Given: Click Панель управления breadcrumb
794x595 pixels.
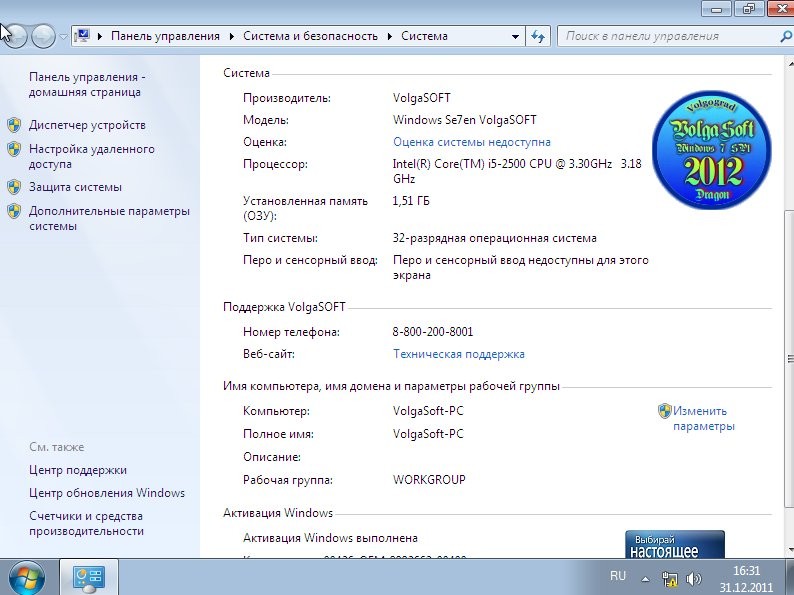Looking at the screenshot, I should [165, 36].
